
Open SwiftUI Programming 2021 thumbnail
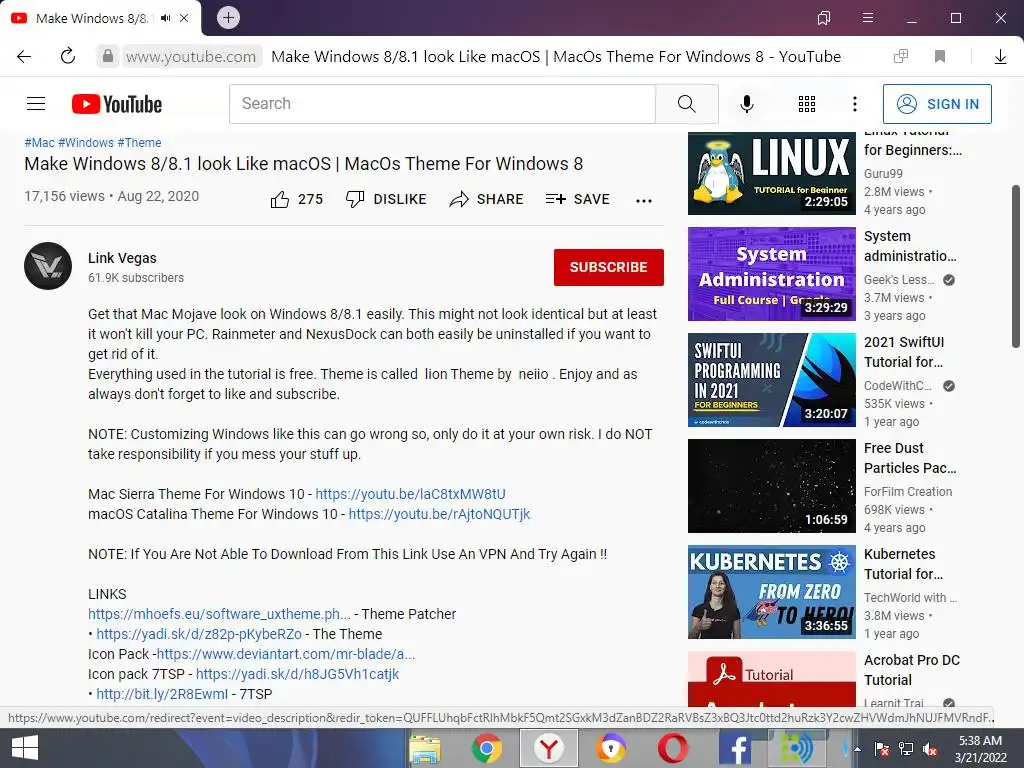tap(772, 379)
